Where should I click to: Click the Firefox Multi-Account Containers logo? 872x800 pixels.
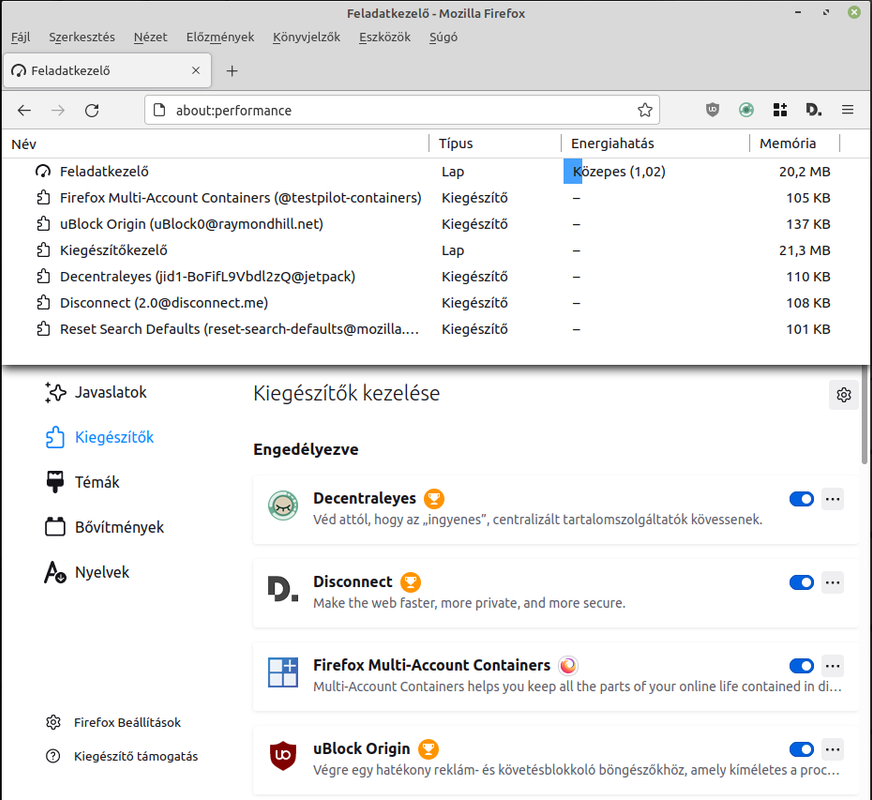tap(283, 672)
